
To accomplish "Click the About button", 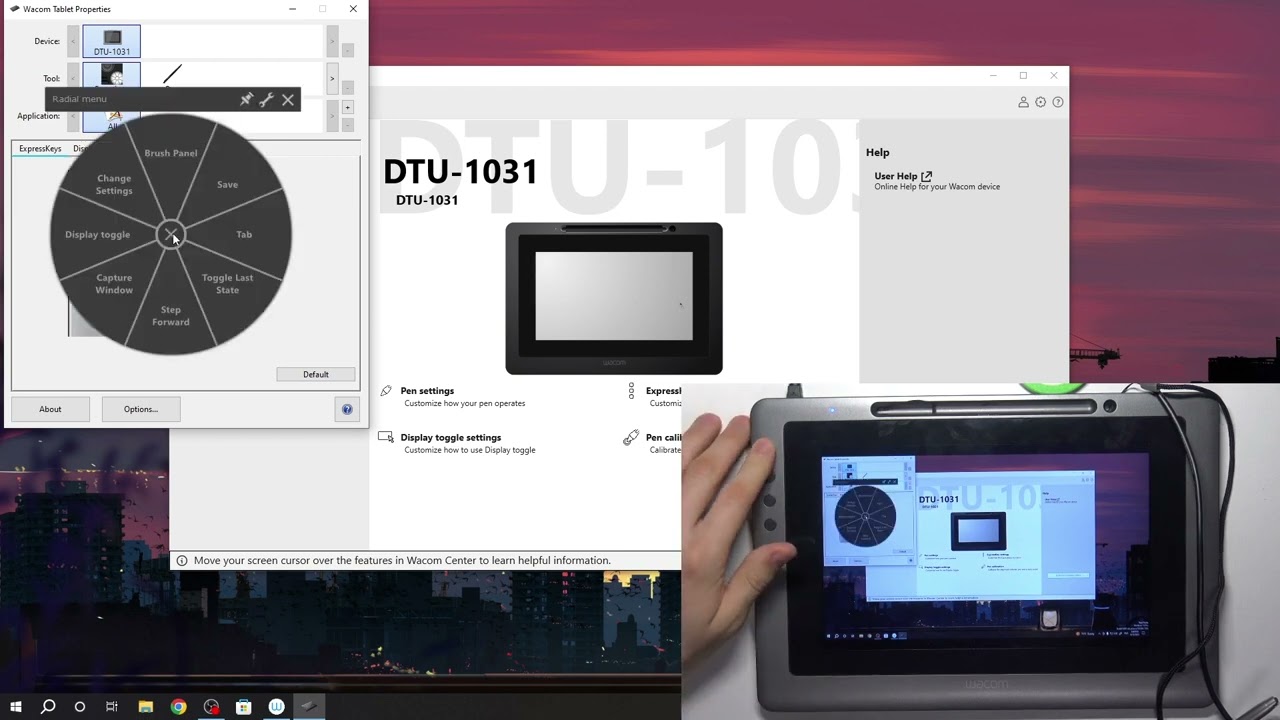I will pos(50,409).
